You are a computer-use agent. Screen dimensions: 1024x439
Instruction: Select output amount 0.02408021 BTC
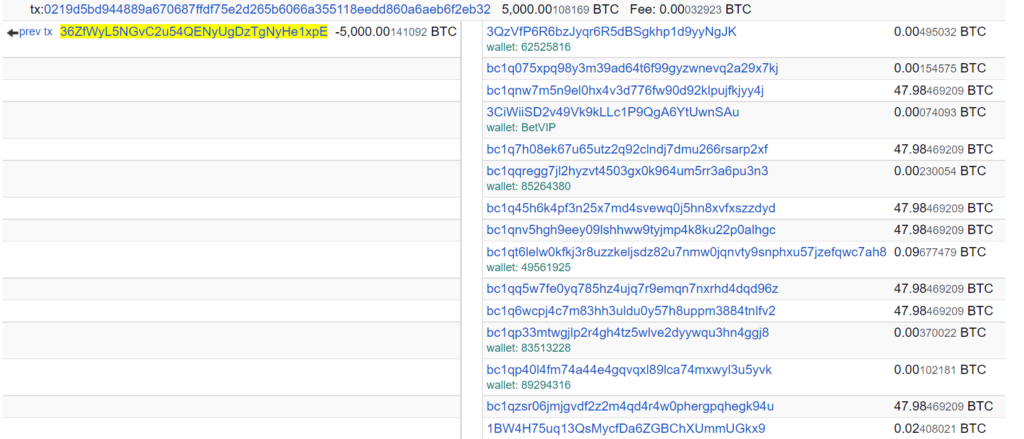[940, 429]
